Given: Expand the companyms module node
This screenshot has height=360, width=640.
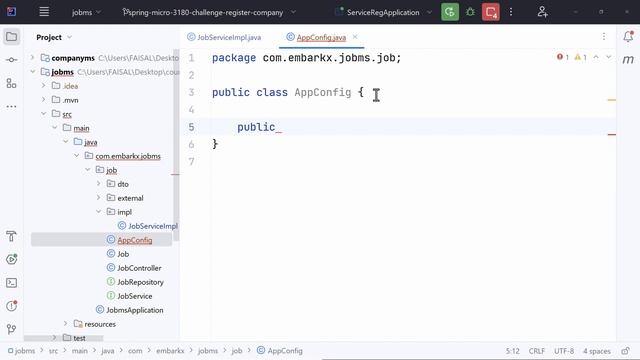Looking at the screenshot, I should pyautogui.click(x=33, y=58).
